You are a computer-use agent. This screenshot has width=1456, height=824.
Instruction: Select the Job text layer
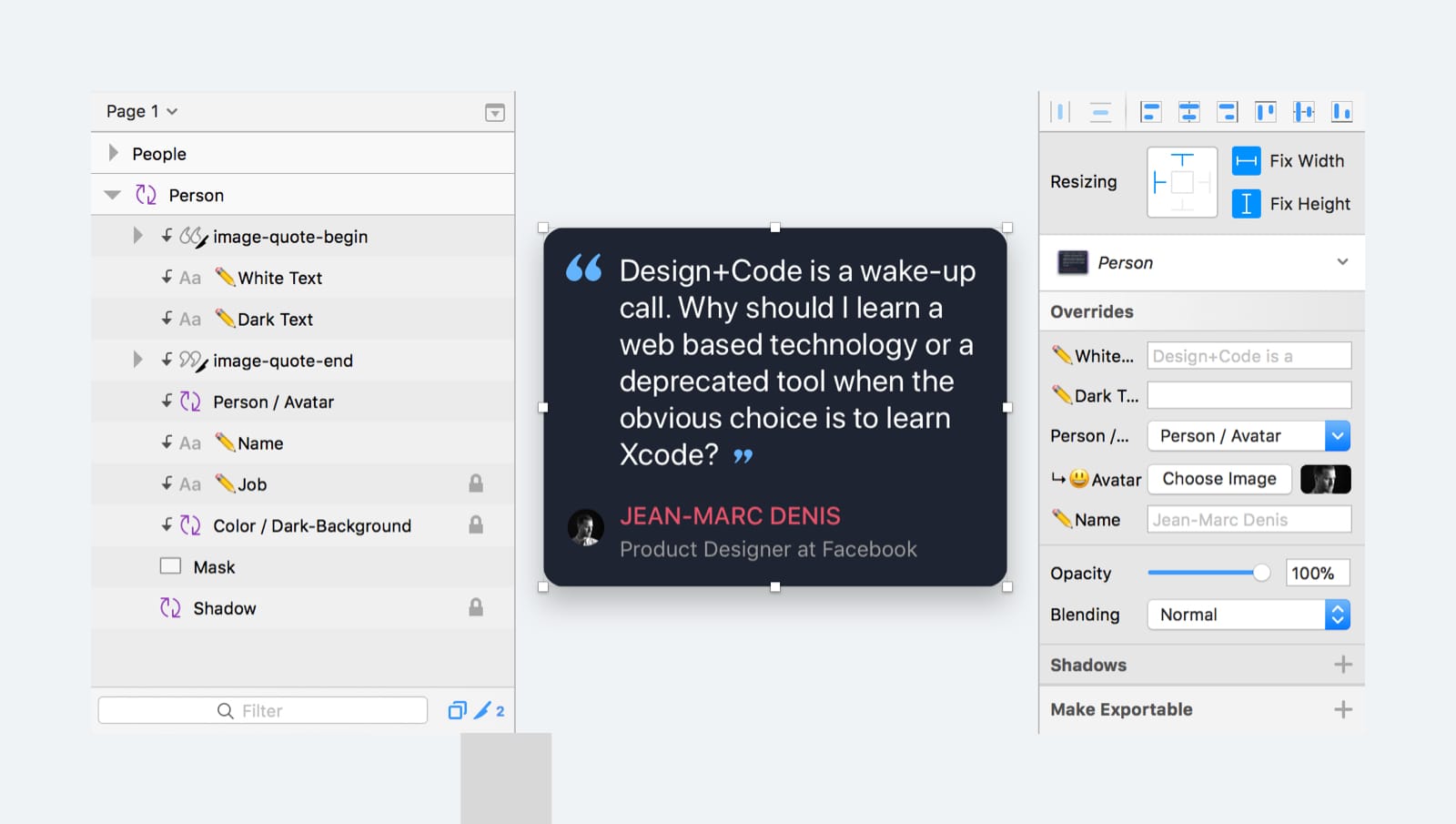pos(302,484)
